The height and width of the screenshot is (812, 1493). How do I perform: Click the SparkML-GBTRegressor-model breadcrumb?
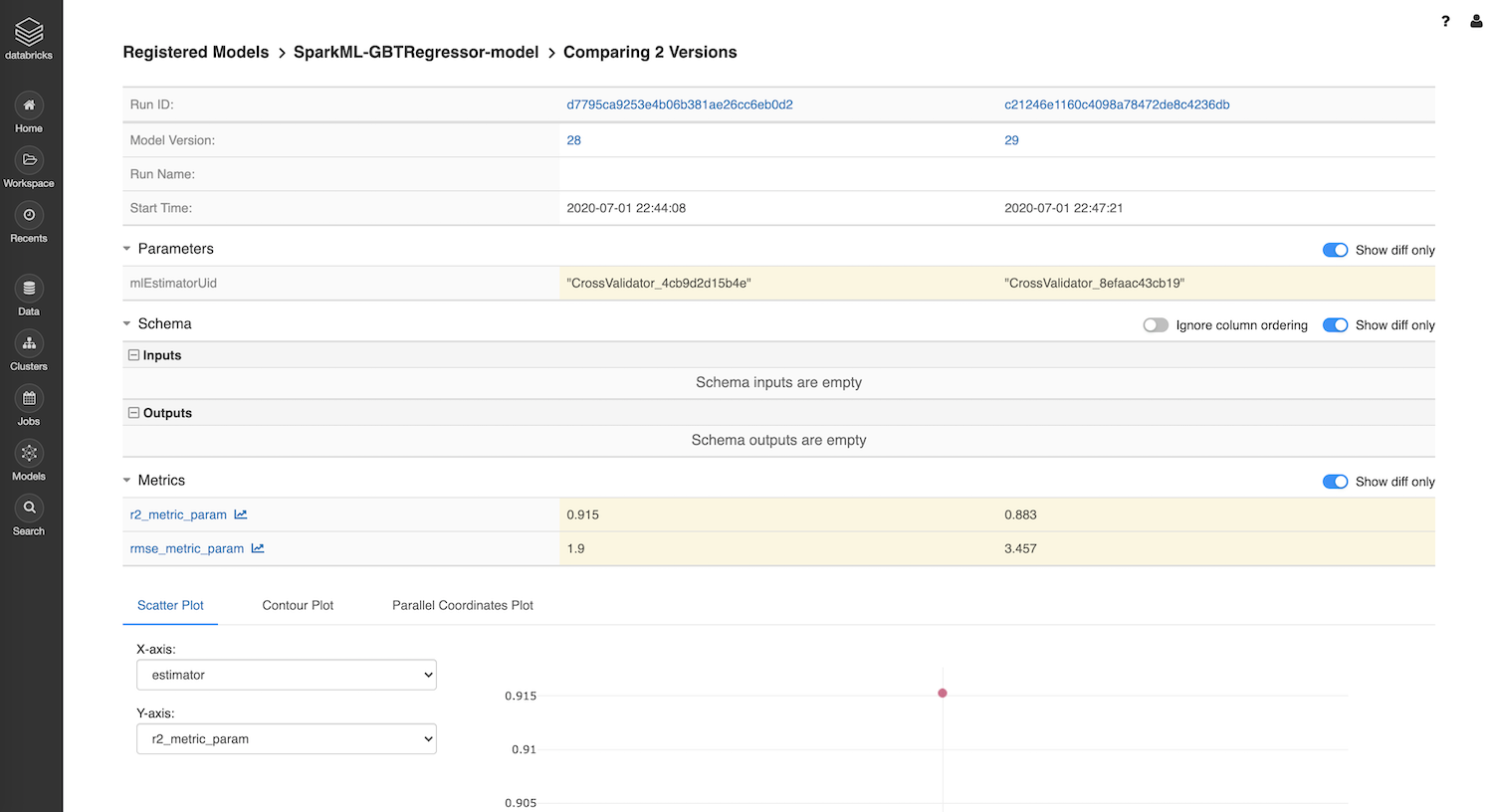click(415, 52)
